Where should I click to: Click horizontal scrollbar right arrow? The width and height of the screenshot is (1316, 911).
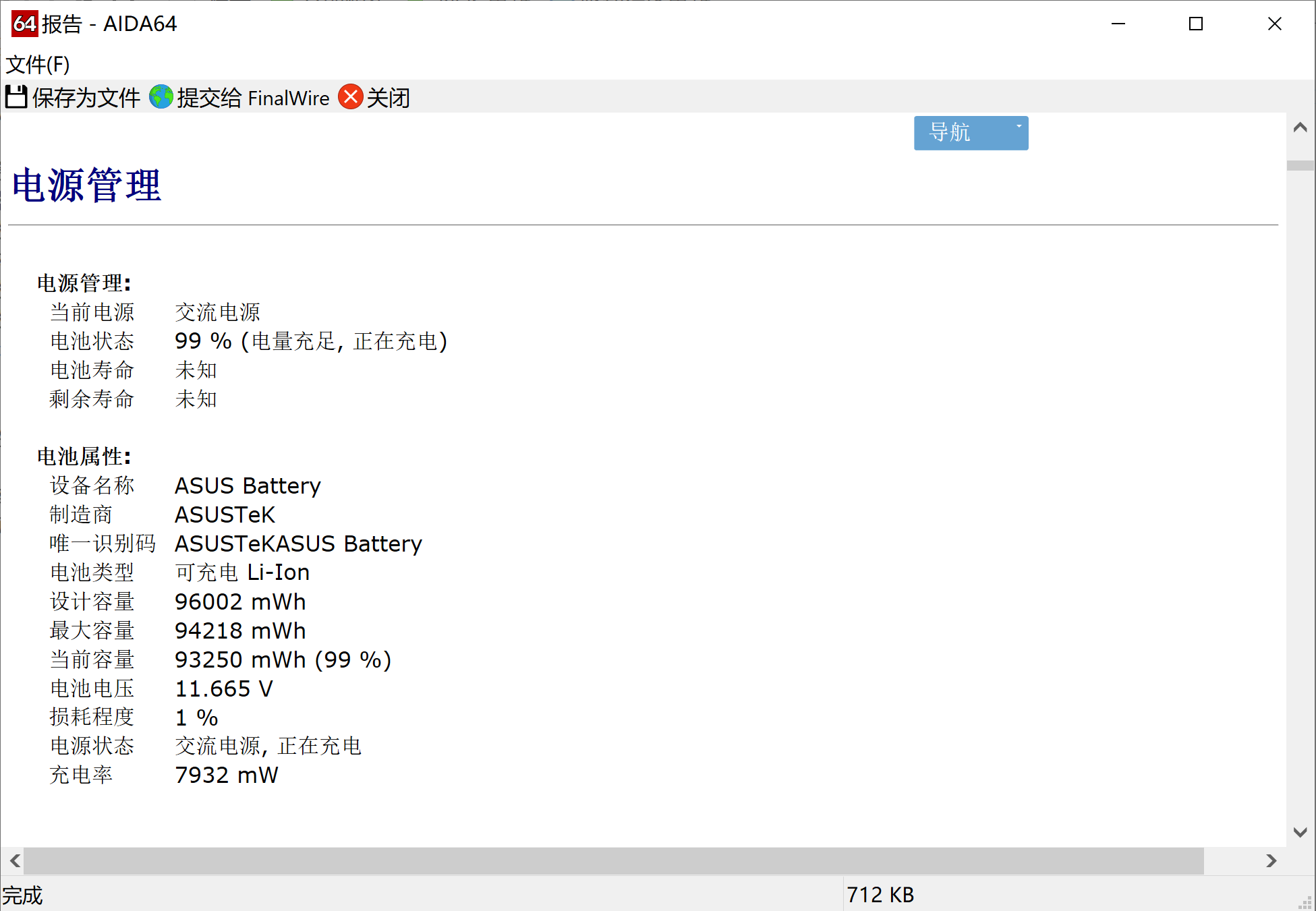pos(1271,860)
